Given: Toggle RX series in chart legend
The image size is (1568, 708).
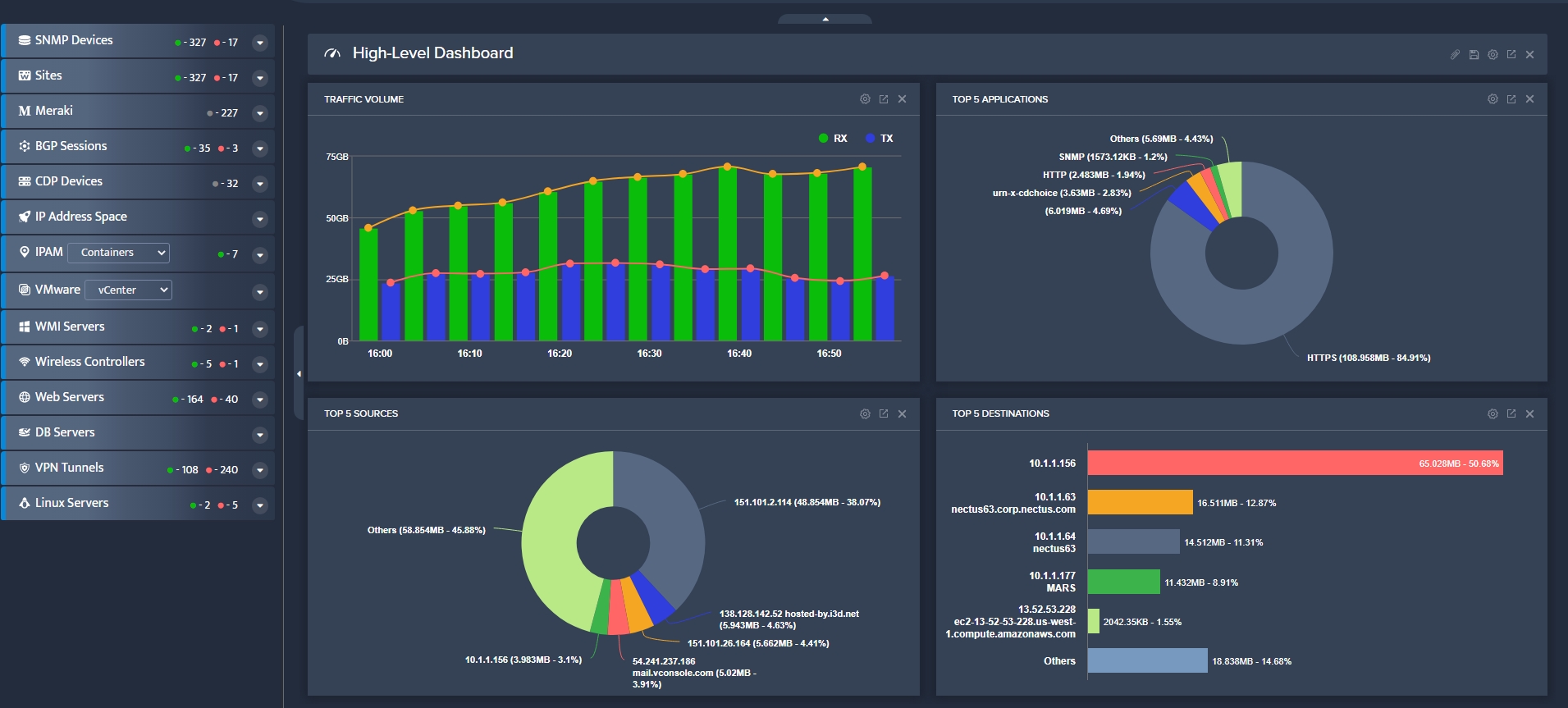Looking at the screenshot, I should pos(833,139).
